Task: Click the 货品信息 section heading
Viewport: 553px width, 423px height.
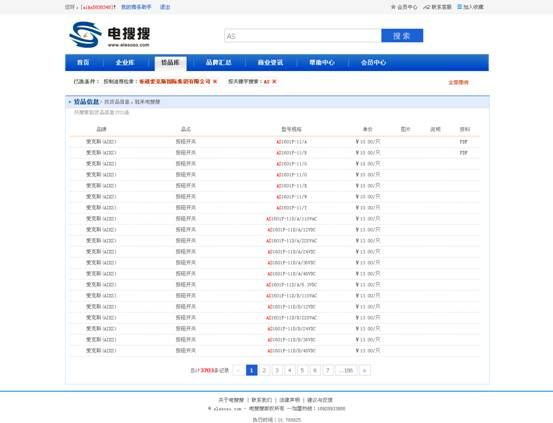Action: coord(86,102)
